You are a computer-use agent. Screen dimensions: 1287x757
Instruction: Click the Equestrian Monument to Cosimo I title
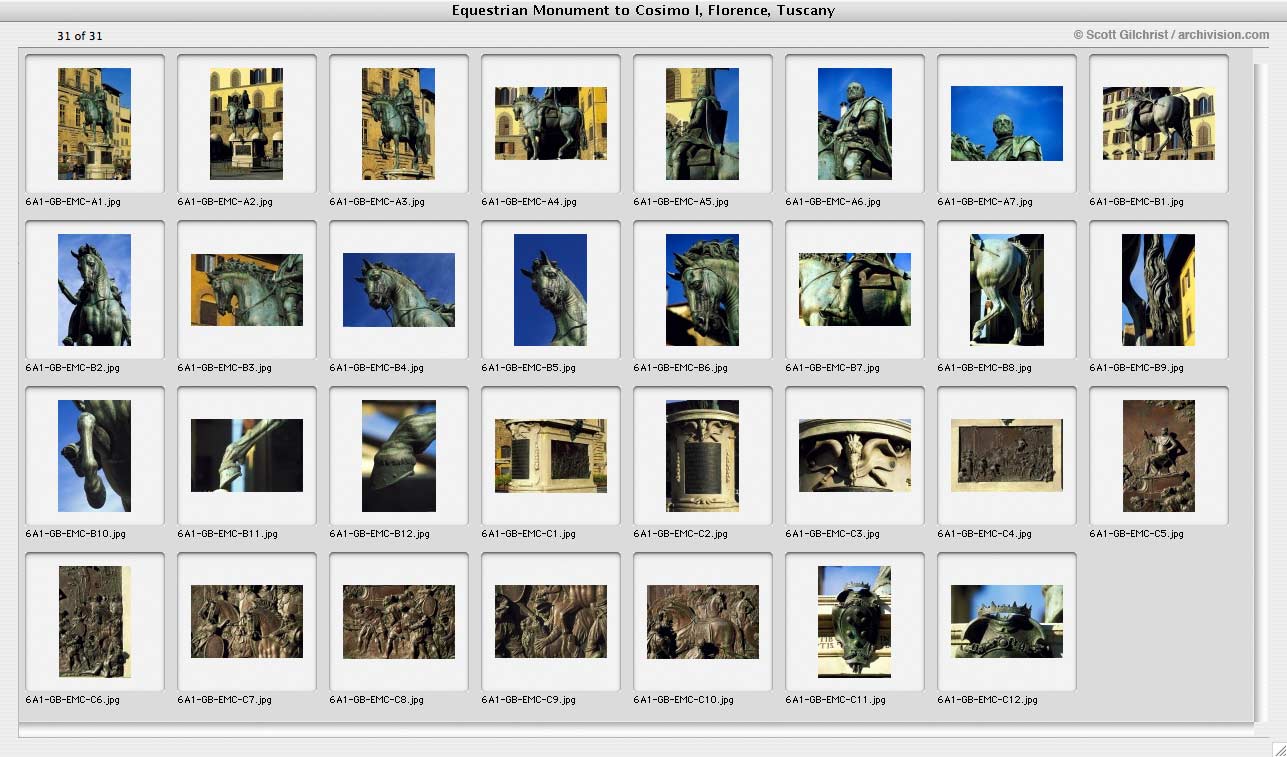point(643,11)
